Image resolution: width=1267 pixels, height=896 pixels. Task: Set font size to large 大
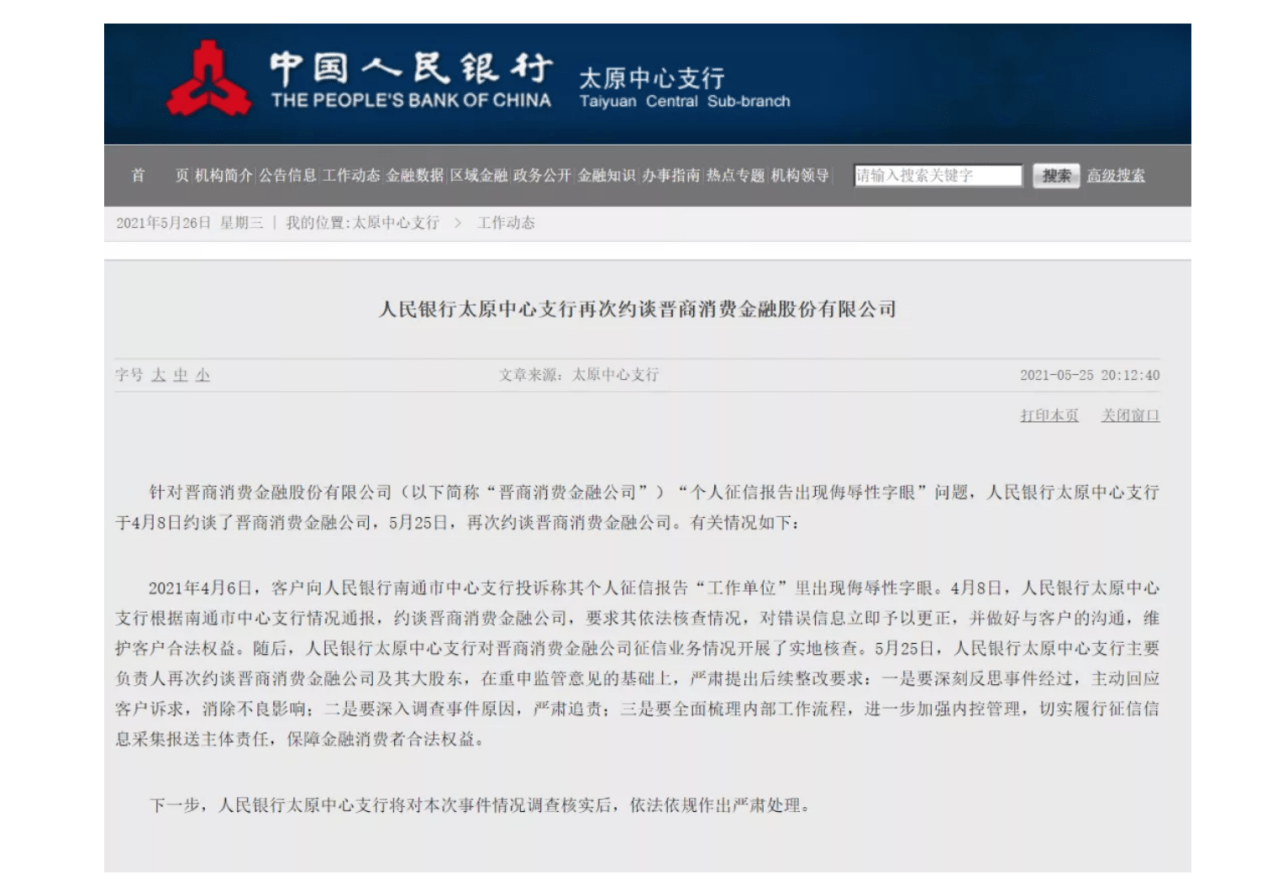tap(158, 376)
